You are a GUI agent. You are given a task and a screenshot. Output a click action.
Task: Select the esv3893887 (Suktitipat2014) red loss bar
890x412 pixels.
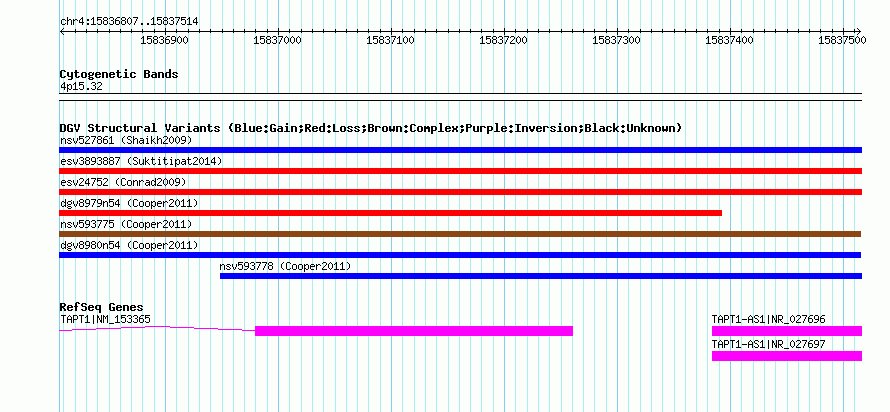[x=460, y=171]
